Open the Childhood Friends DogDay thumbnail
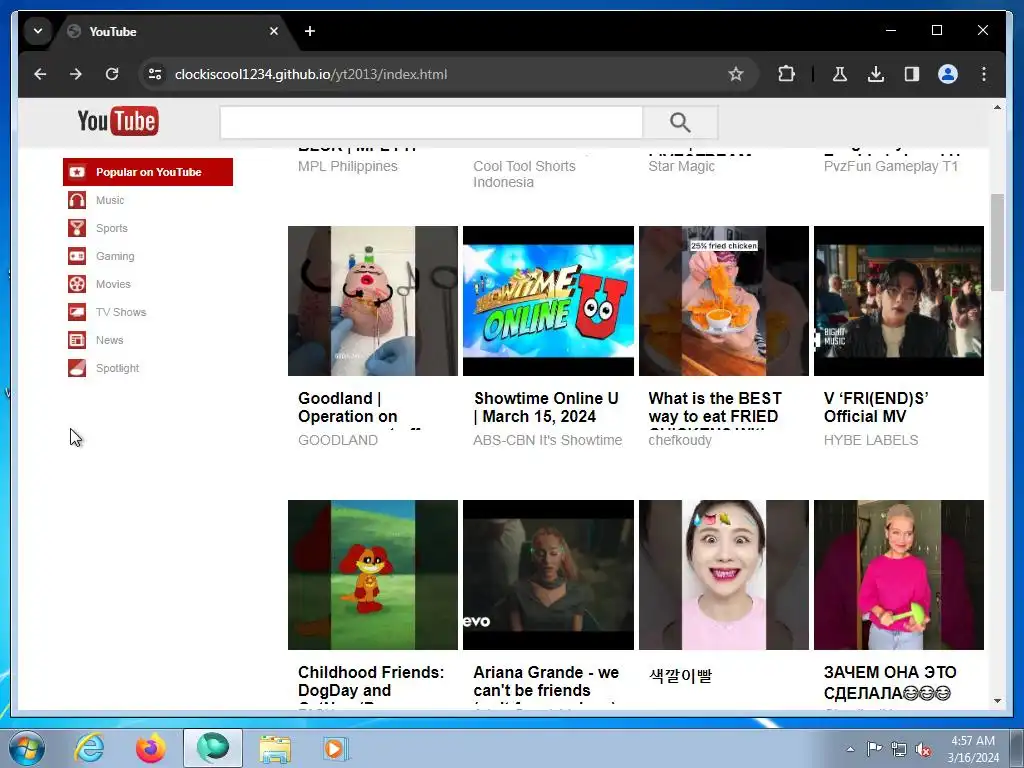 point(373,575)
